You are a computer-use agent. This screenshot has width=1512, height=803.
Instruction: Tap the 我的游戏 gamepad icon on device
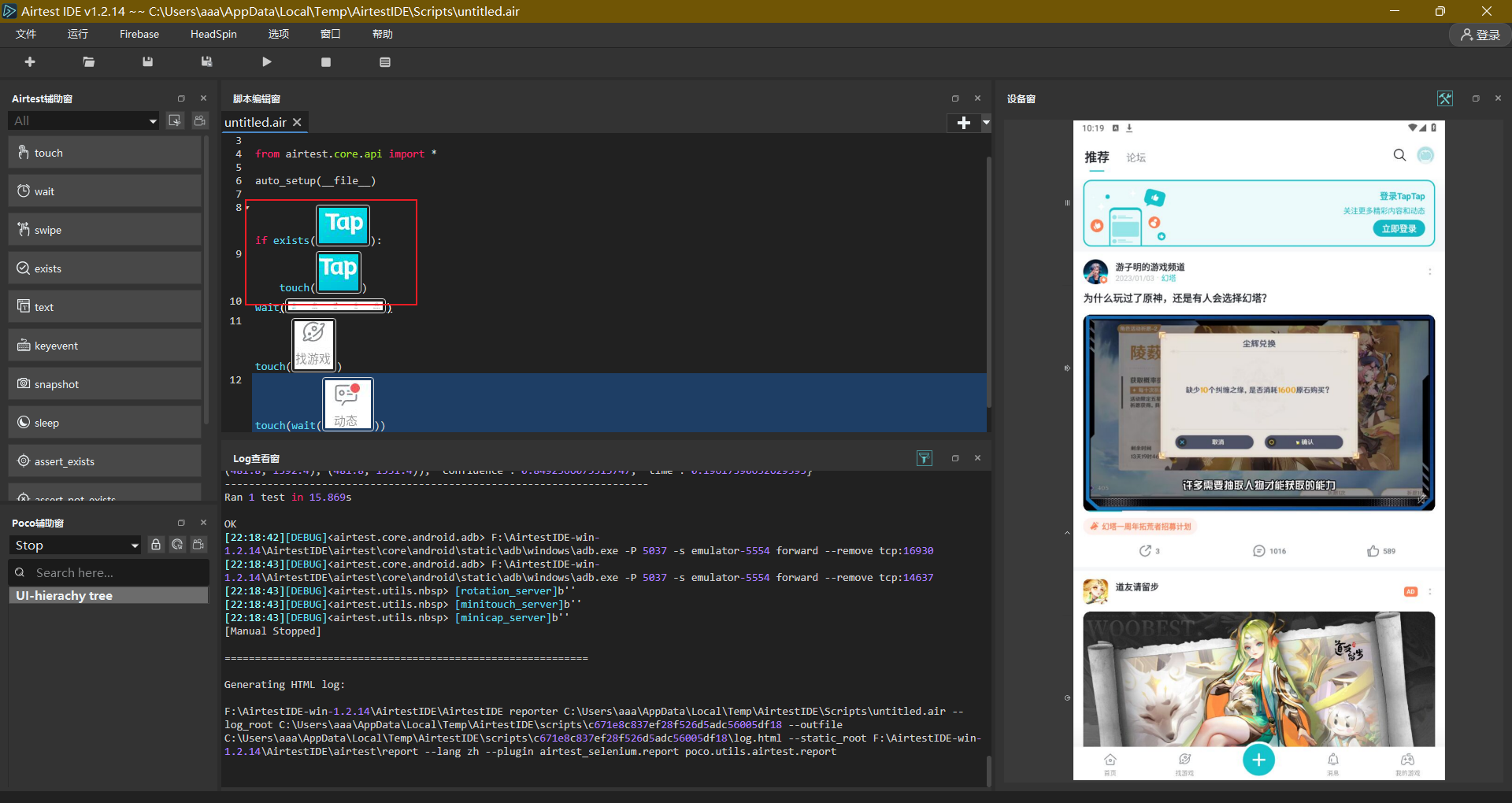(x=1407, y=763)
